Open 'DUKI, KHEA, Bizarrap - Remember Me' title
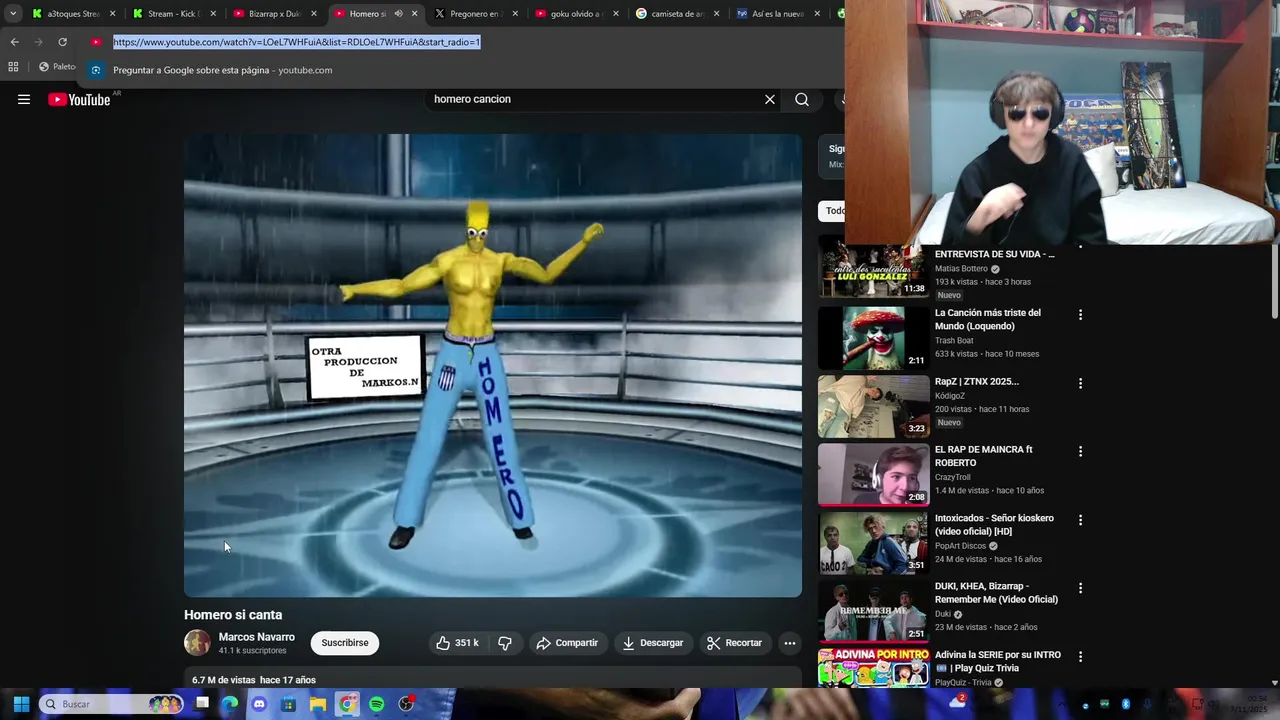This screenshot has height=720, width=1280. [x=996, y=593]
